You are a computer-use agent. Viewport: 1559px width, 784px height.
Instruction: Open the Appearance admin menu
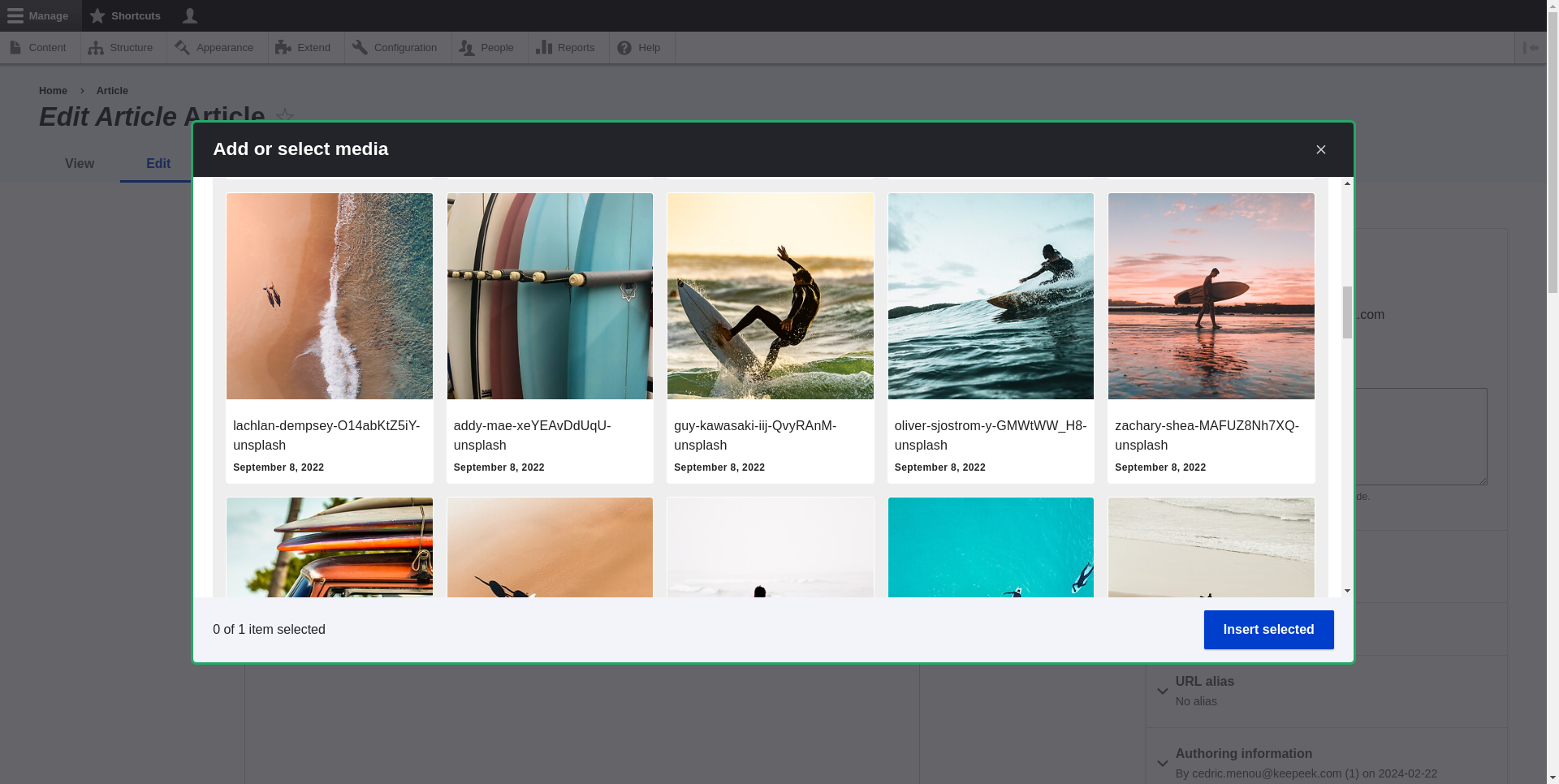tap(217, 48)
